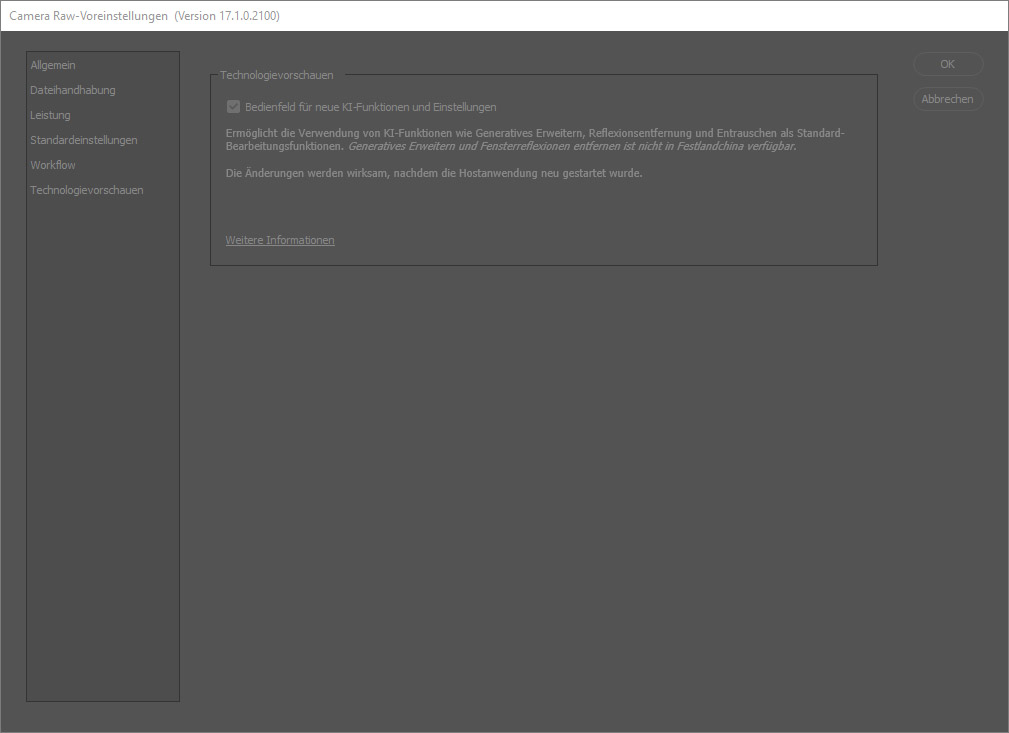The image size is (1009, 733).
Task: Open the Allgemein preferences section
Action: coord(53,65)
